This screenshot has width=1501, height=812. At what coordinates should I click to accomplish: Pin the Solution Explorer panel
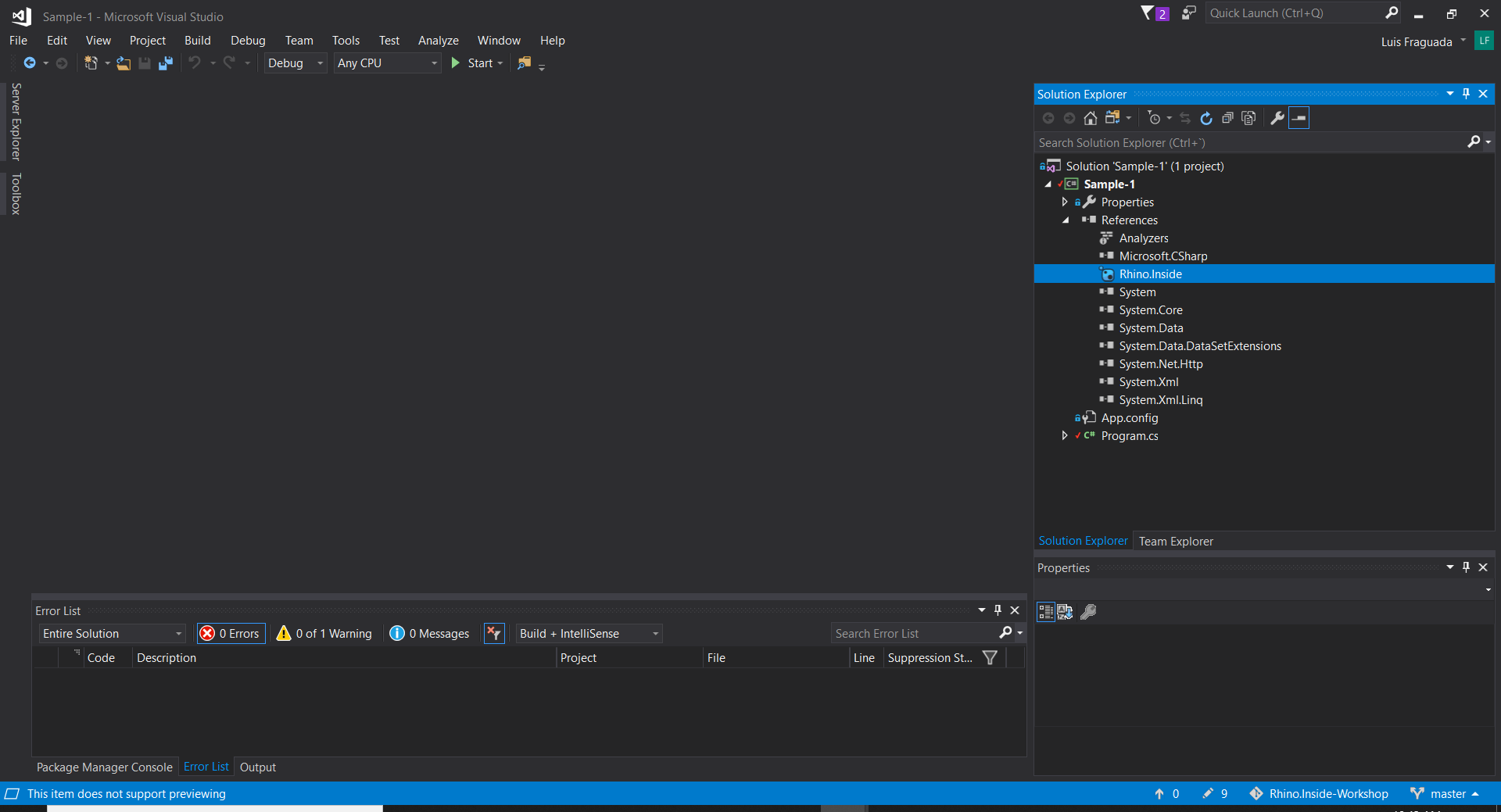(x=1466, y=94)
